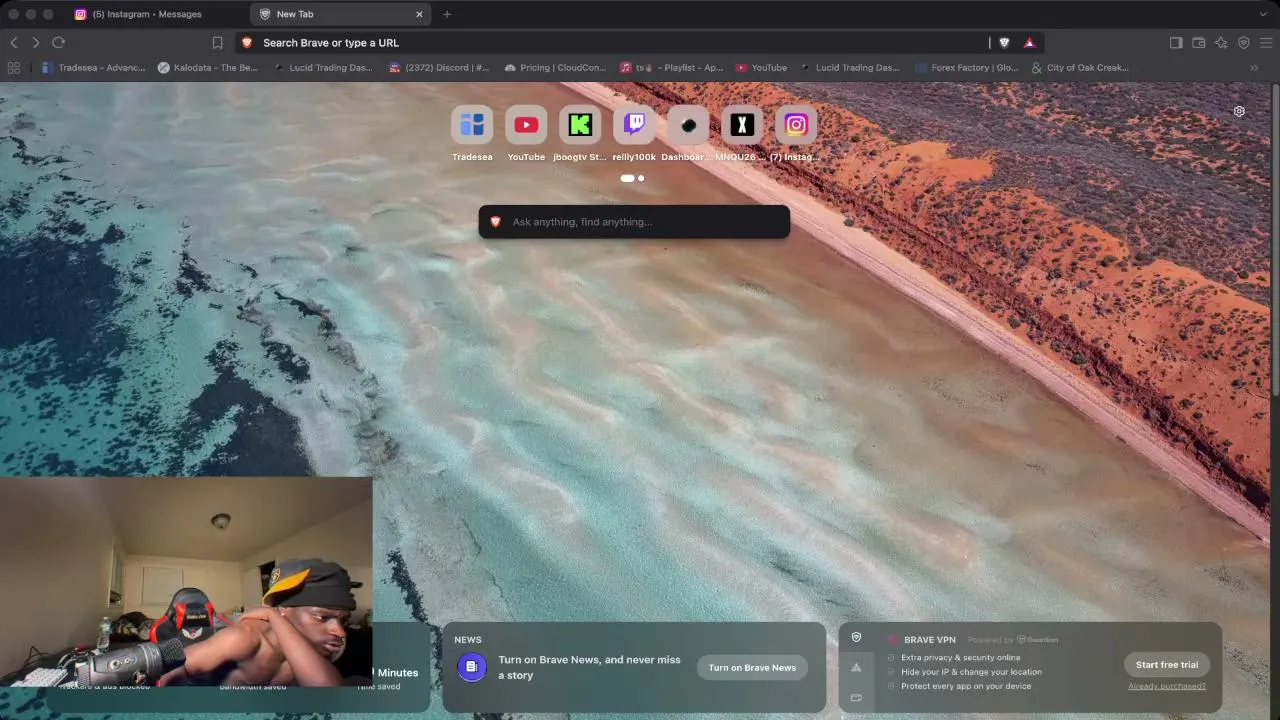Viewport: 1280px width, 720px height.
Task: Open the jboogtv Kick shortcut tile
Action: tap(580, 125)
